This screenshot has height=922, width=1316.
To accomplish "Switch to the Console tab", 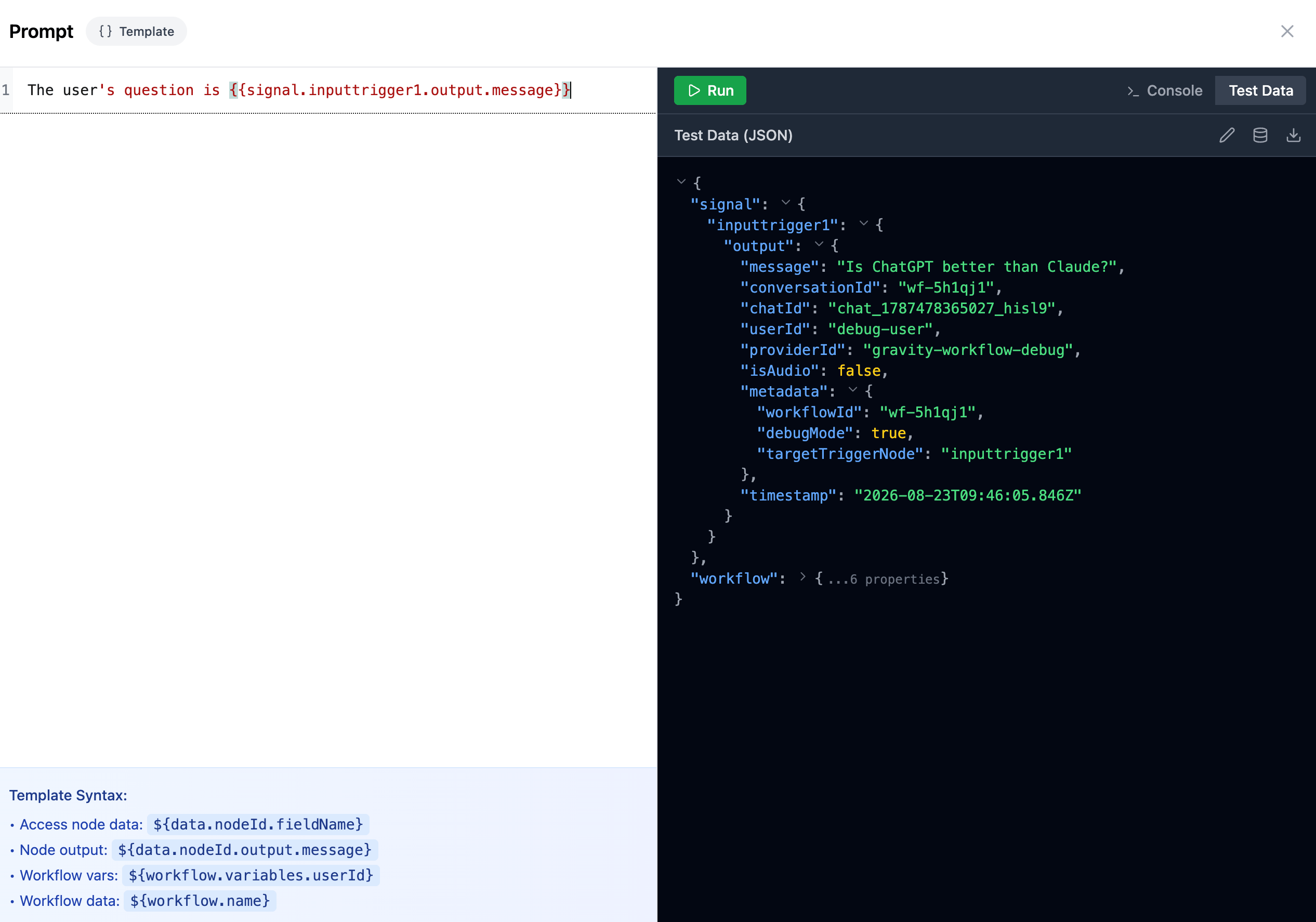I will (1164, 90).
